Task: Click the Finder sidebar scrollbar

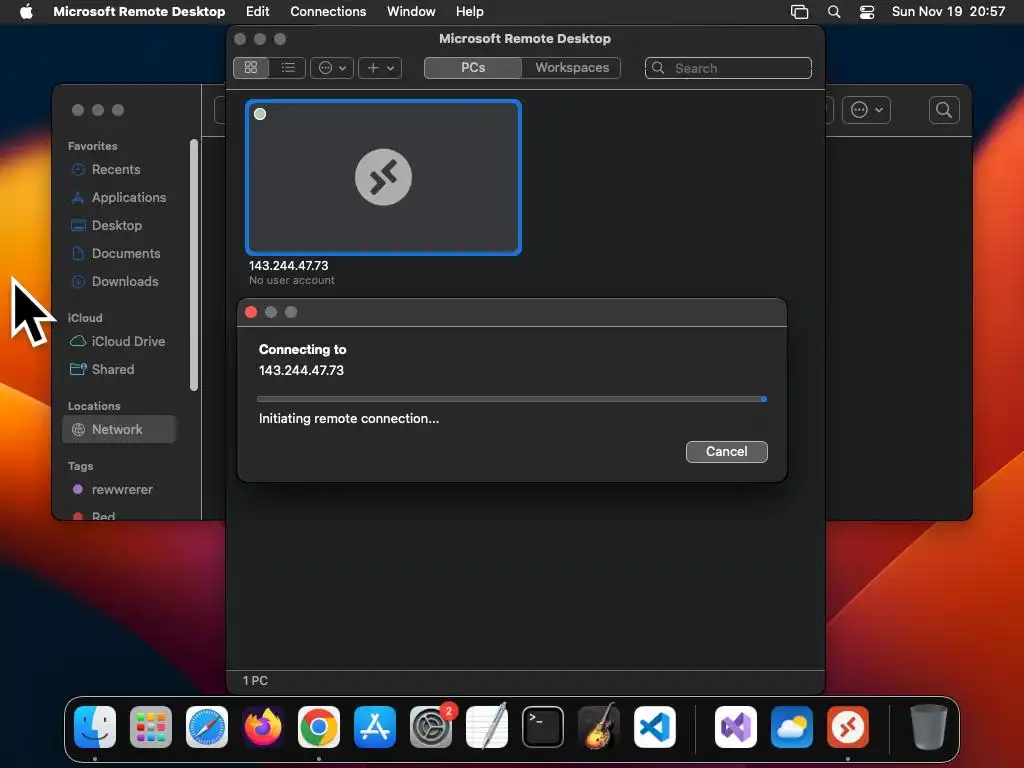Action: (x=194, y=264)
